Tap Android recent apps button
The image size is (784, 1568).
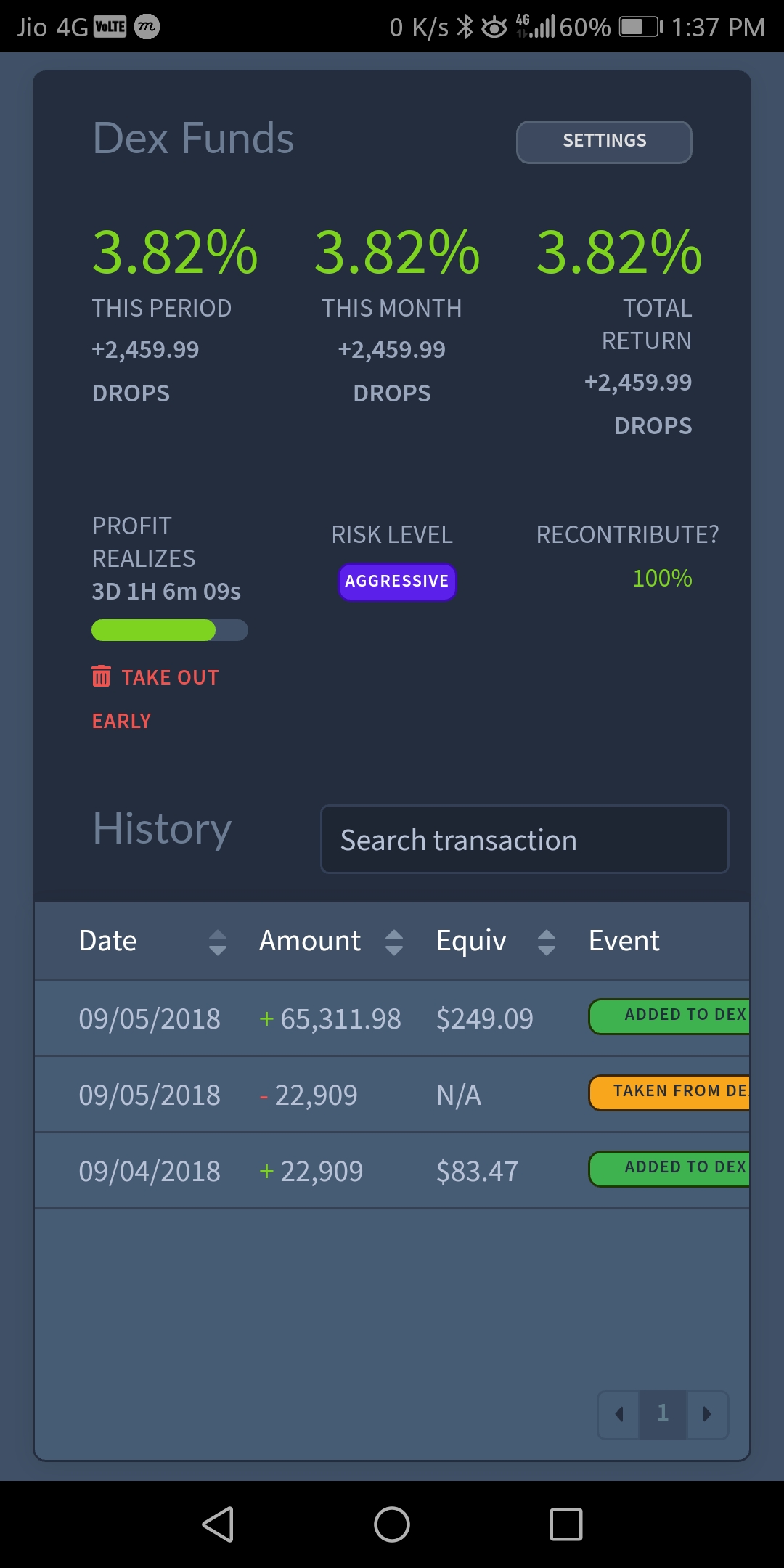(566, 1524)
